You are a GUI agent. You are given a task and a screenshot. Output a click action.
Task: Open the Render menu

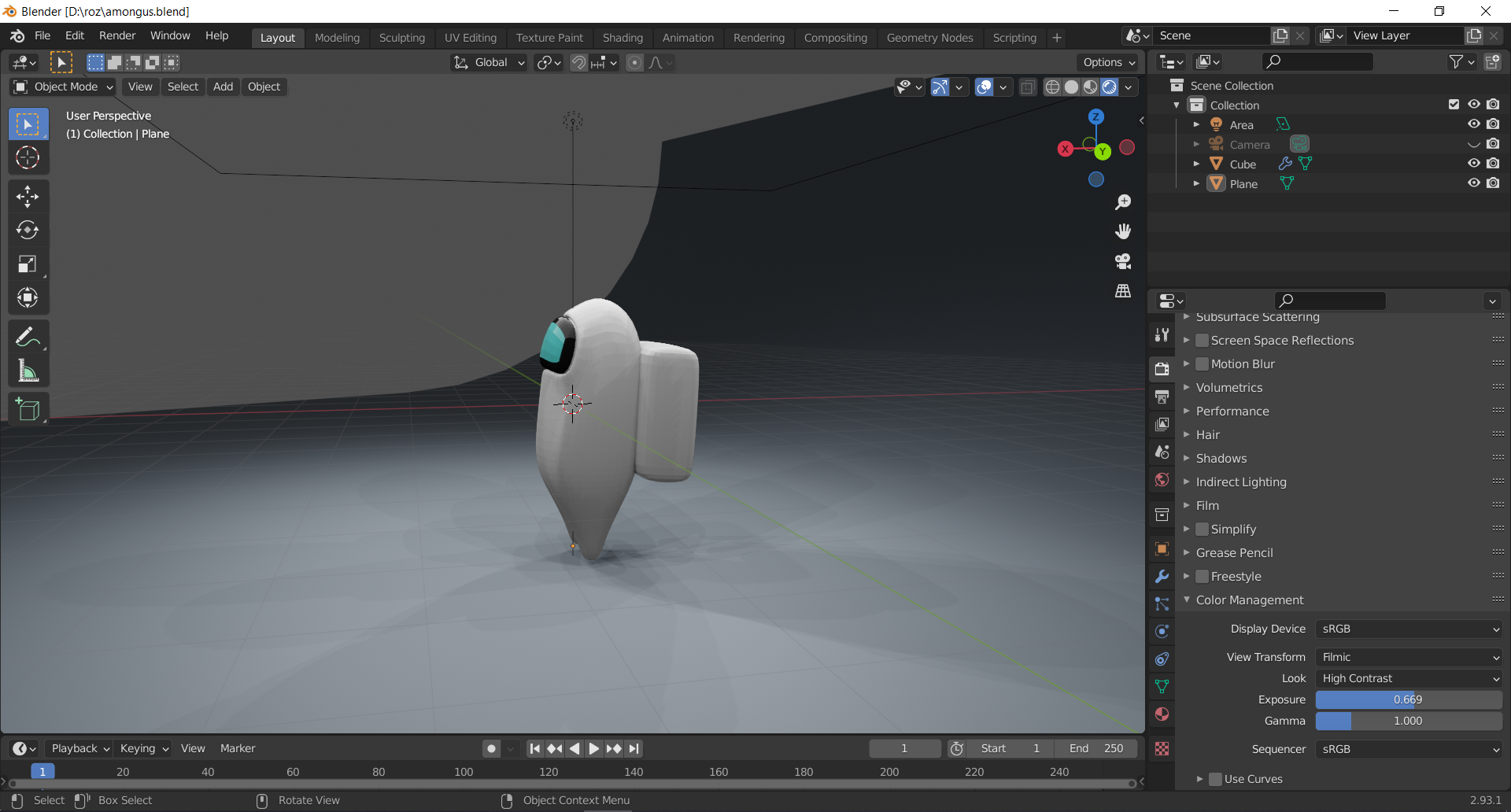click(117, 35)
